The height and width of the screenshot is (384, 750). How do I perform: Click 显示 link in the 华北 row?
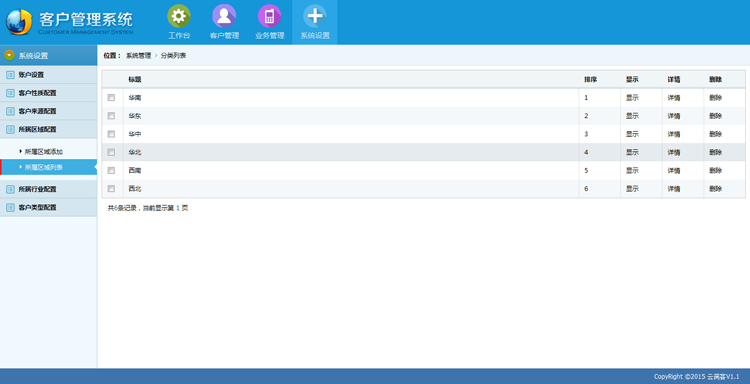pyautogui.click(x=632, y=152)
